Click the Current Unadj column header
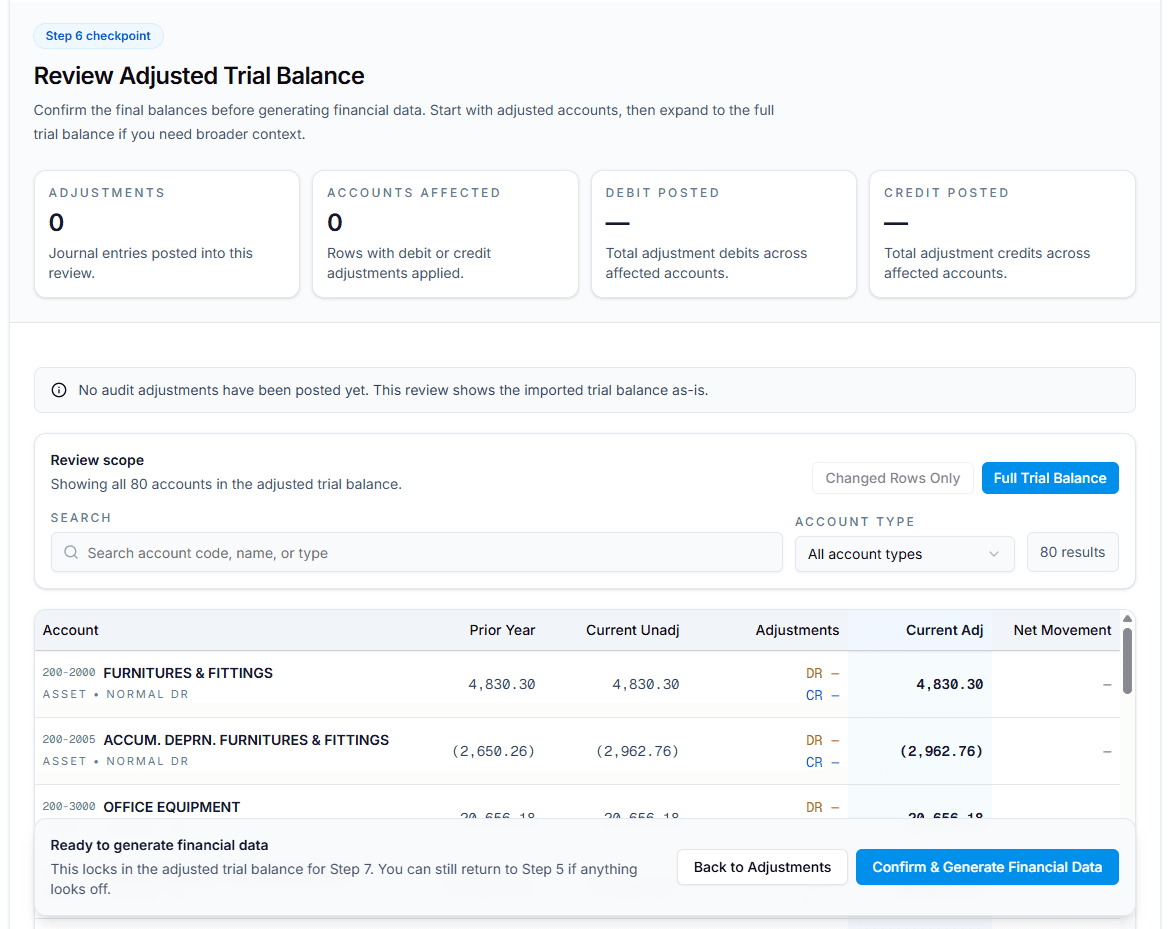The height and width of the screenshot is (929, 1172). point(632,630)
